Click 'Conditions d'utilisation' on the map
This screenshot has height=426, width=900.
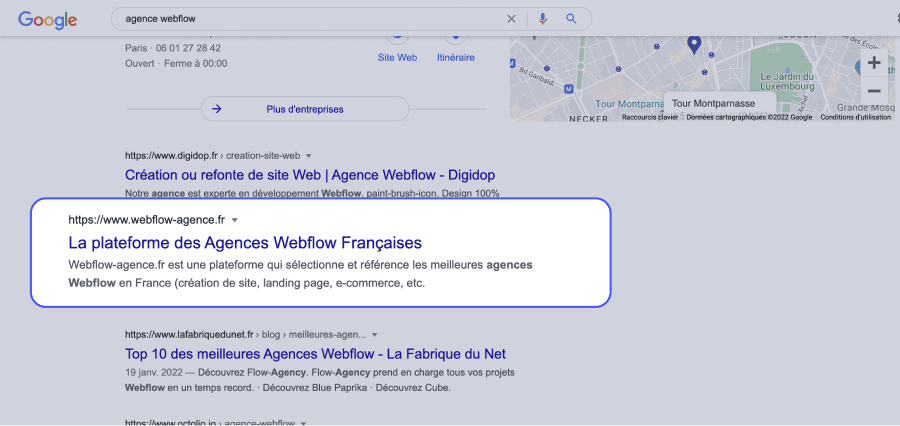click(x=856, y=117)
